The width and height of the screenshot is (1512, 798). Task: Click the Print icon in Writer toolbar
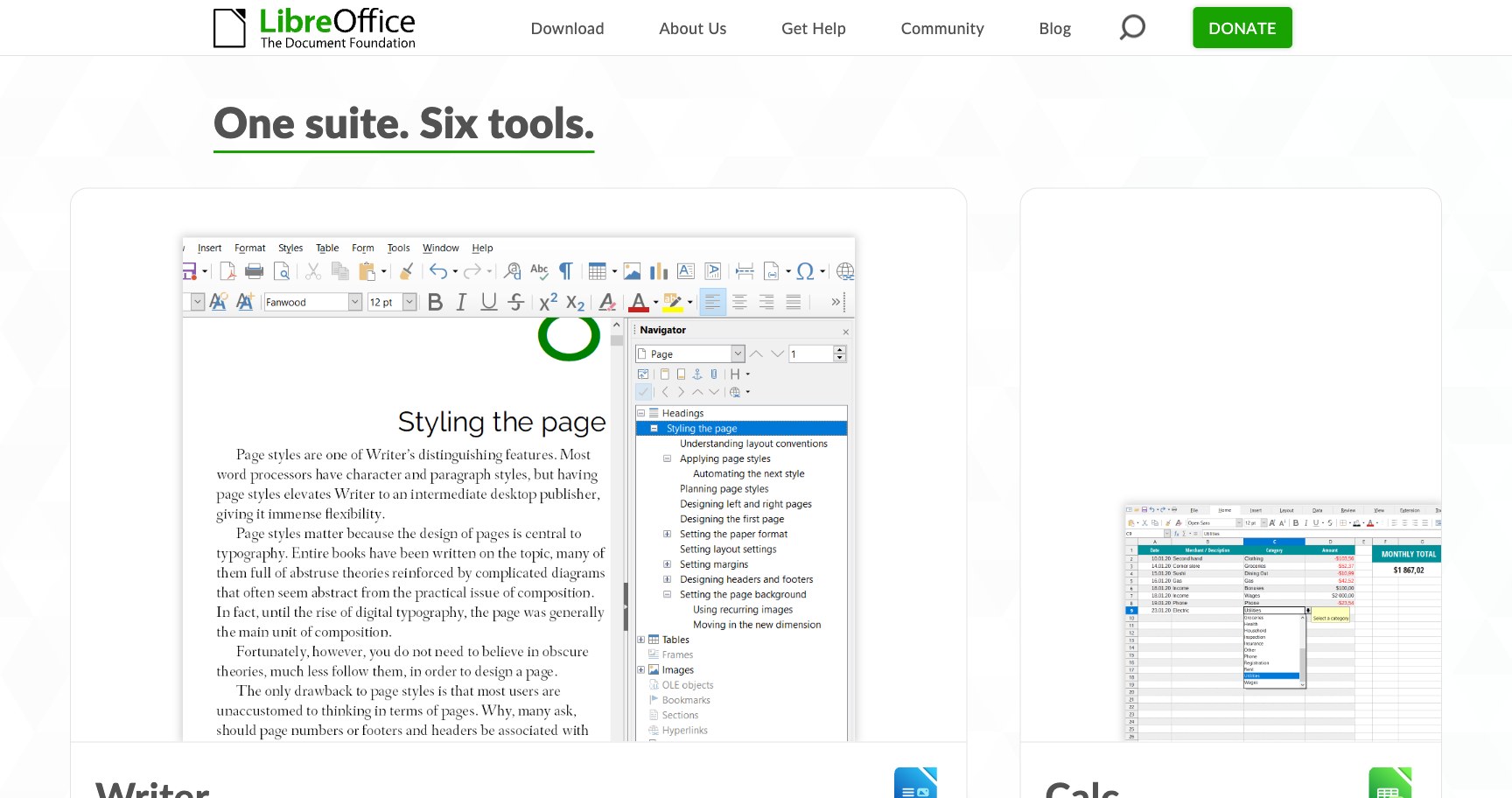click(x=255, y=271)
